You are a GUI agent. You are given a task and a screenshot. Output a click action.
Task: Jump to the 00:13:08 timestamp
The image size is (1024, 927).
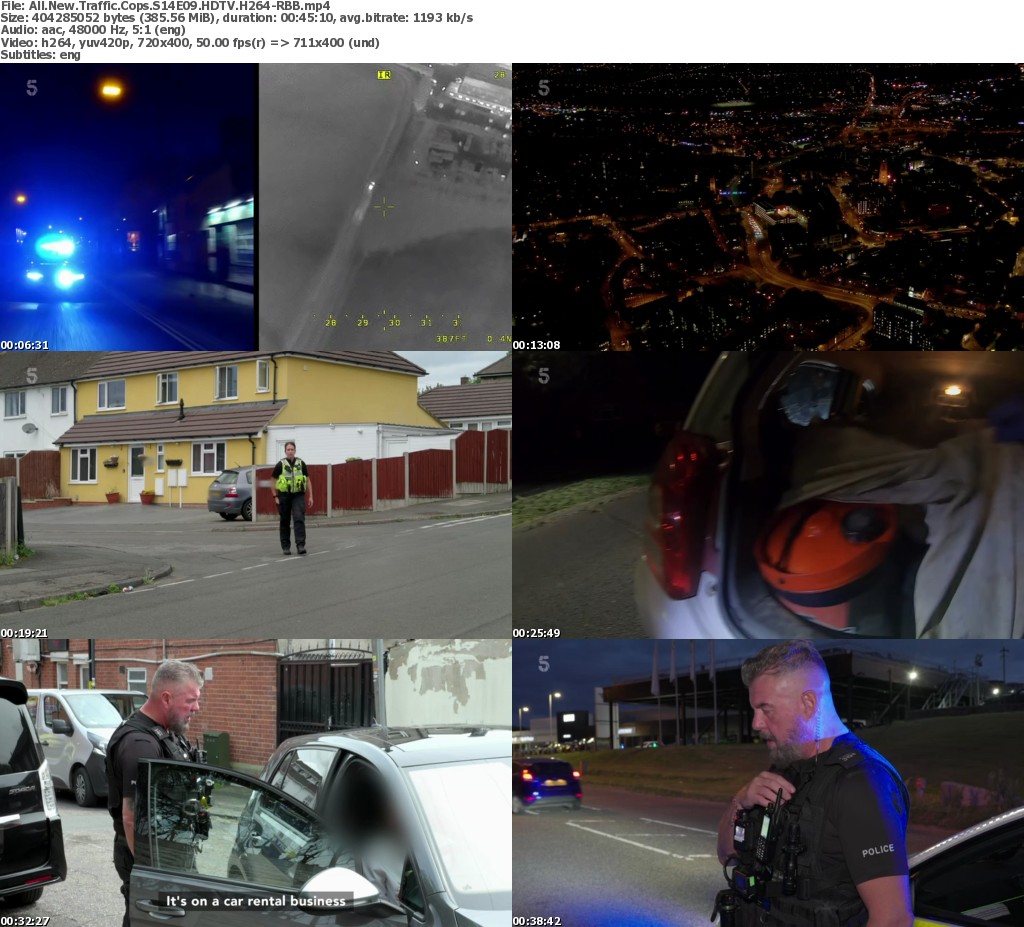(537, 344)
